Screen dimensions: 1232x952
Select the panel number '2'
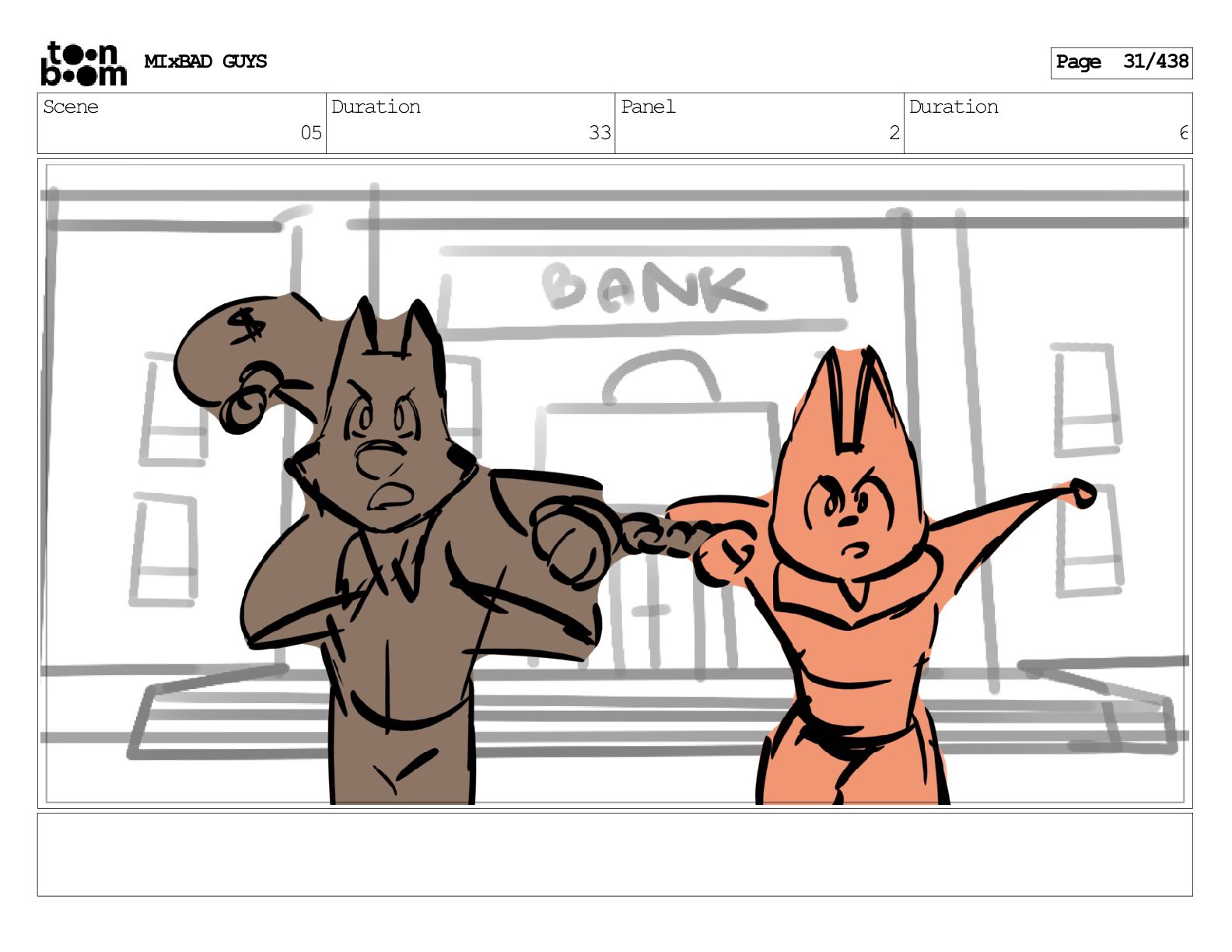[x=894, y=133]
